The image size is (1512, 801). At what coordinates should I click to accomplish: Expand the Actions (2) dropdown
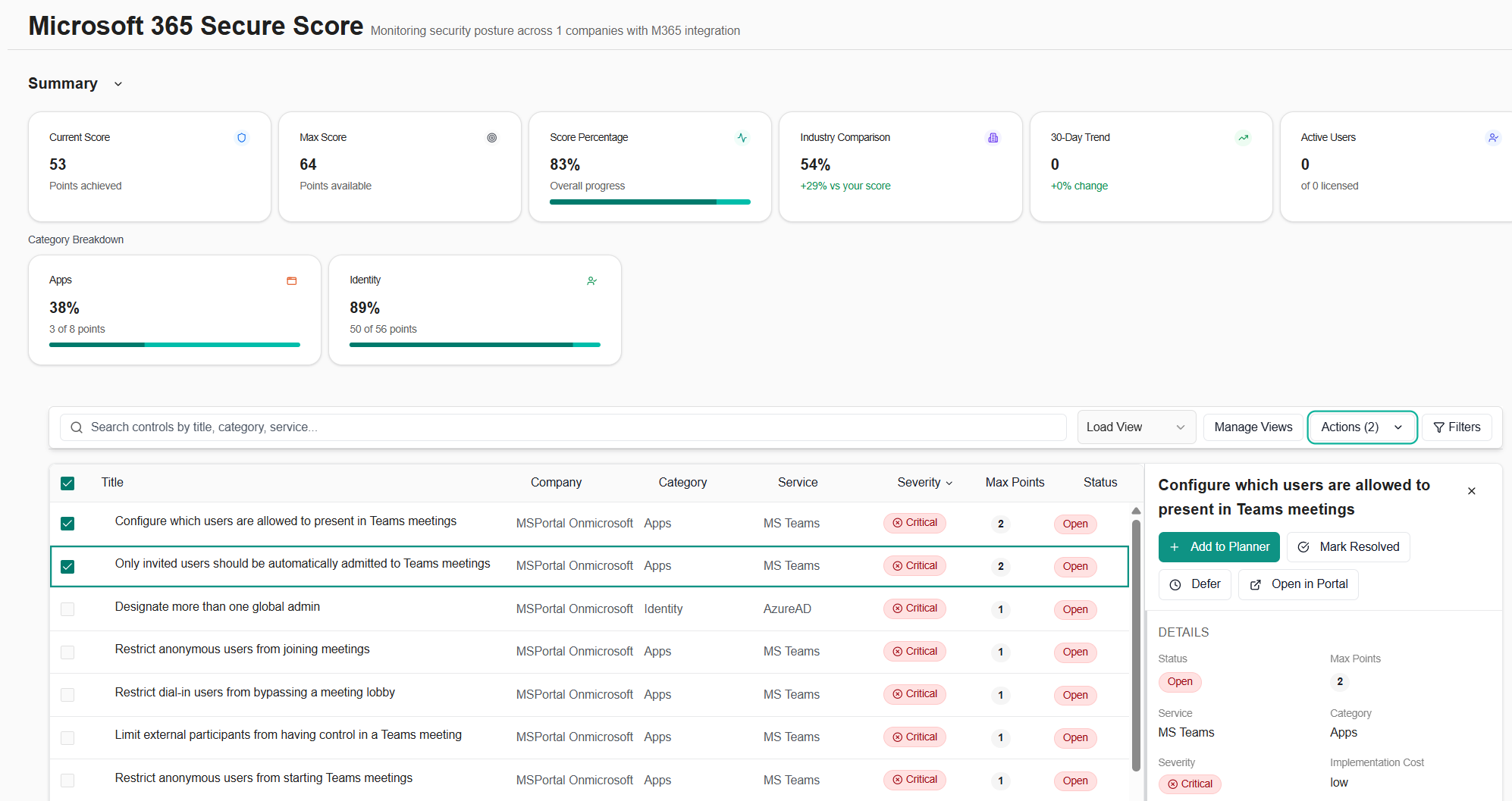click(1362, 427)
